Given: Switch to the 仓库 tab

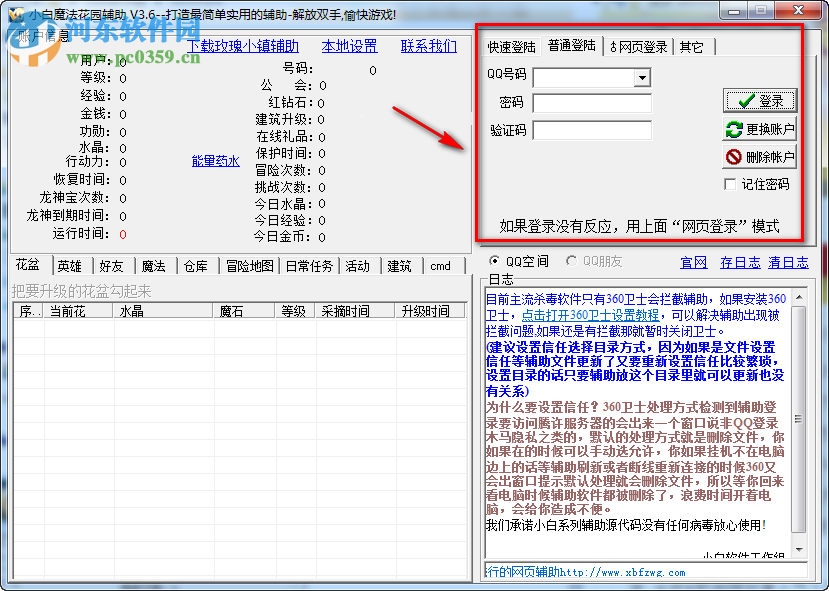Looking at the screenshot, I should click(196, 266).
